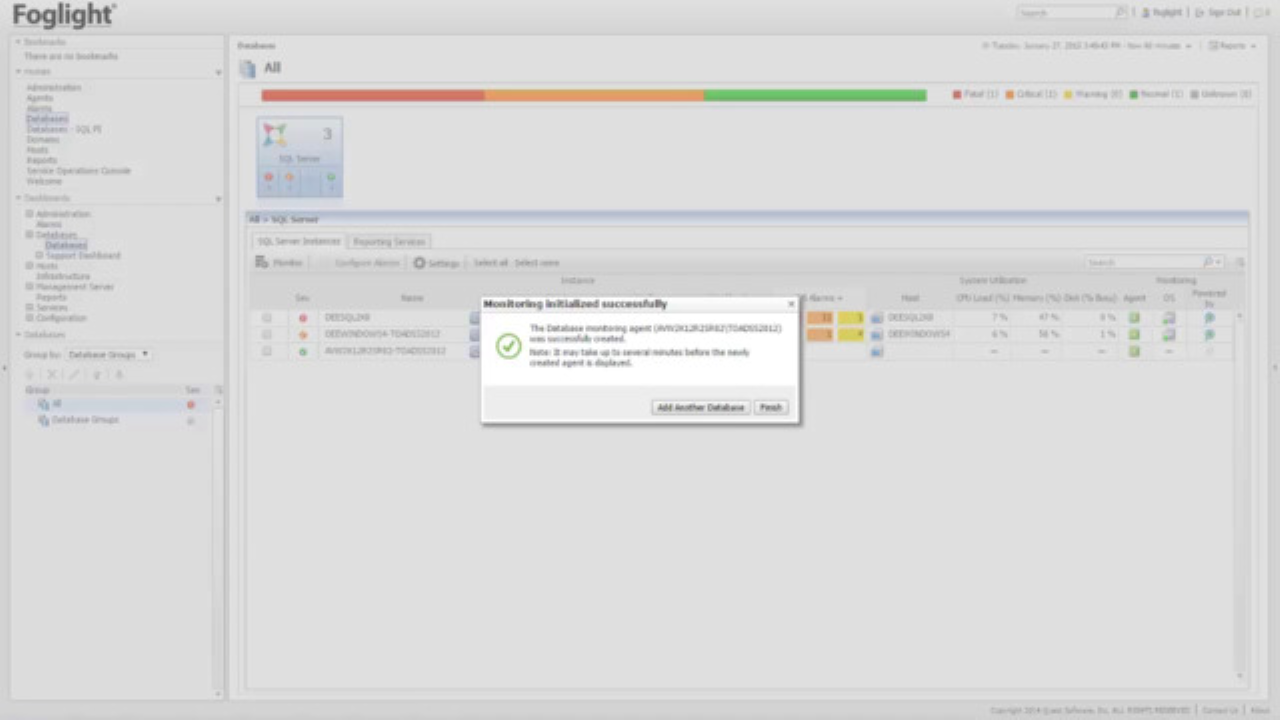This screenshot has width=1280, height=720.
Task: Click the AVW2K12R2SR02-TOADSS2012 instance name
Action: point(385,351)
